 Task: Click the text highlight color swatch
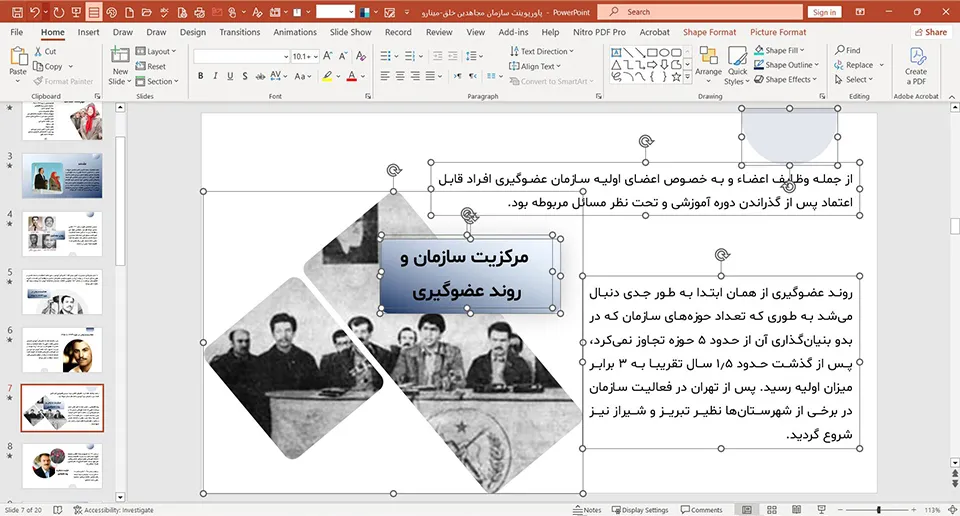click(x=328, y=77)
